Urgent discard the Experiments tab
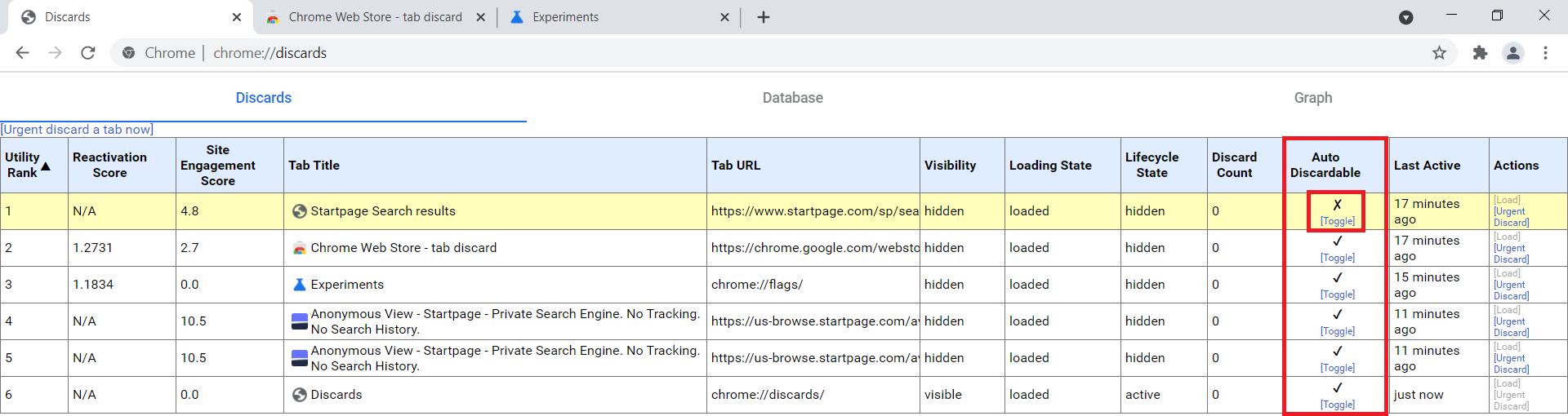Viewport: 1568px width, 416px height. point(1511,290)
